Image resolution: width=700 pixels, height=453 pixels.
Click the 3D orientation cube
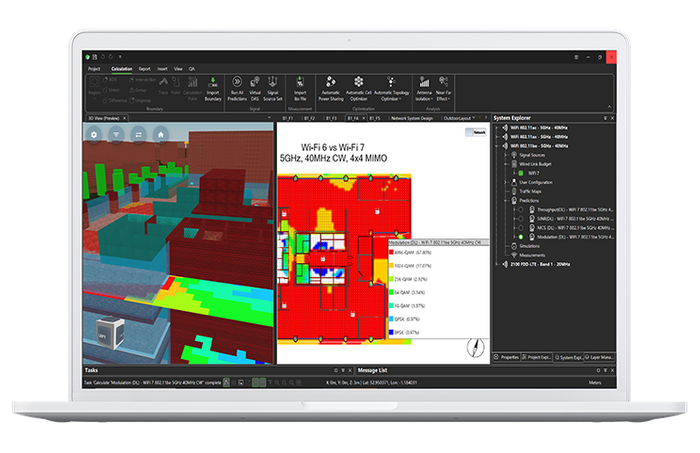pyautogui.click(x=110, y=333)
